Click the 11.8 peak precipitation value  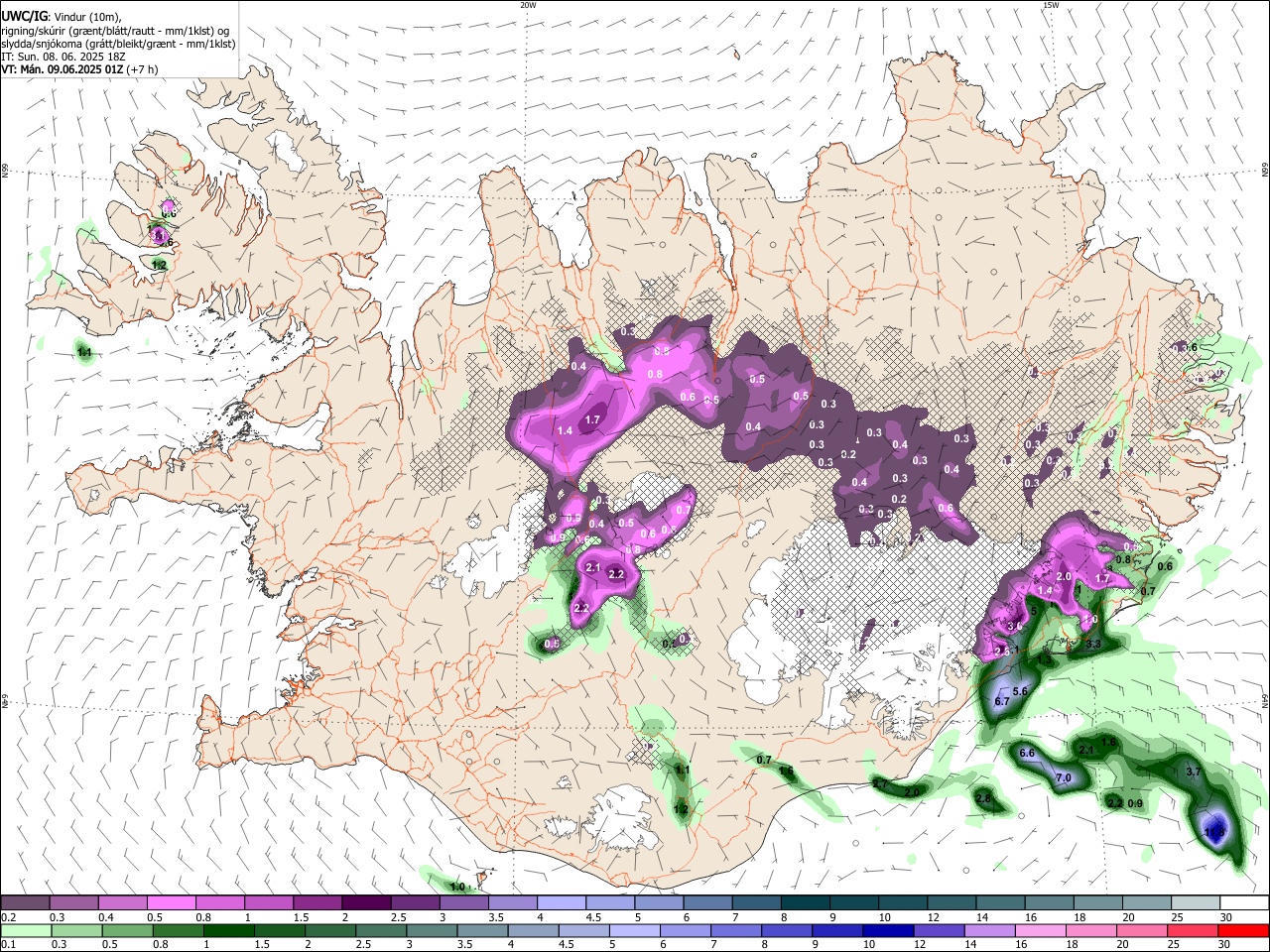pyautogui.click(x=1213, y=830)
